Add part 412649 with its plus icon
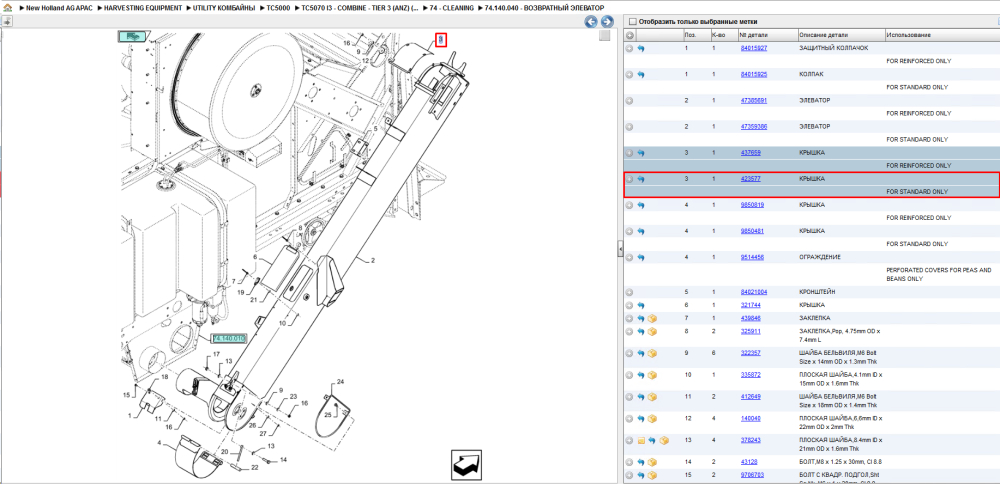 pos(629,397)
